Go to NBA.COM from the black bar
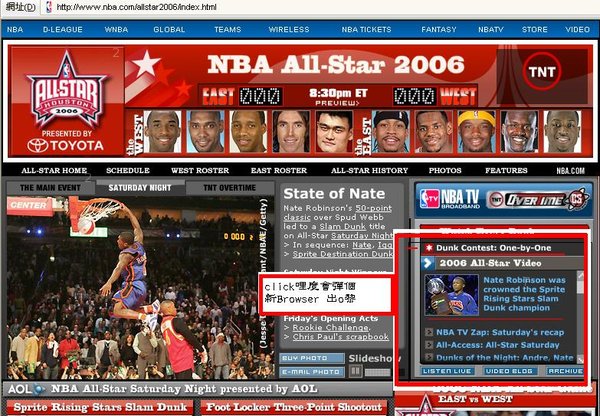Image resolution: width=600 pixels, height=416 pixels. click(571, 171)
